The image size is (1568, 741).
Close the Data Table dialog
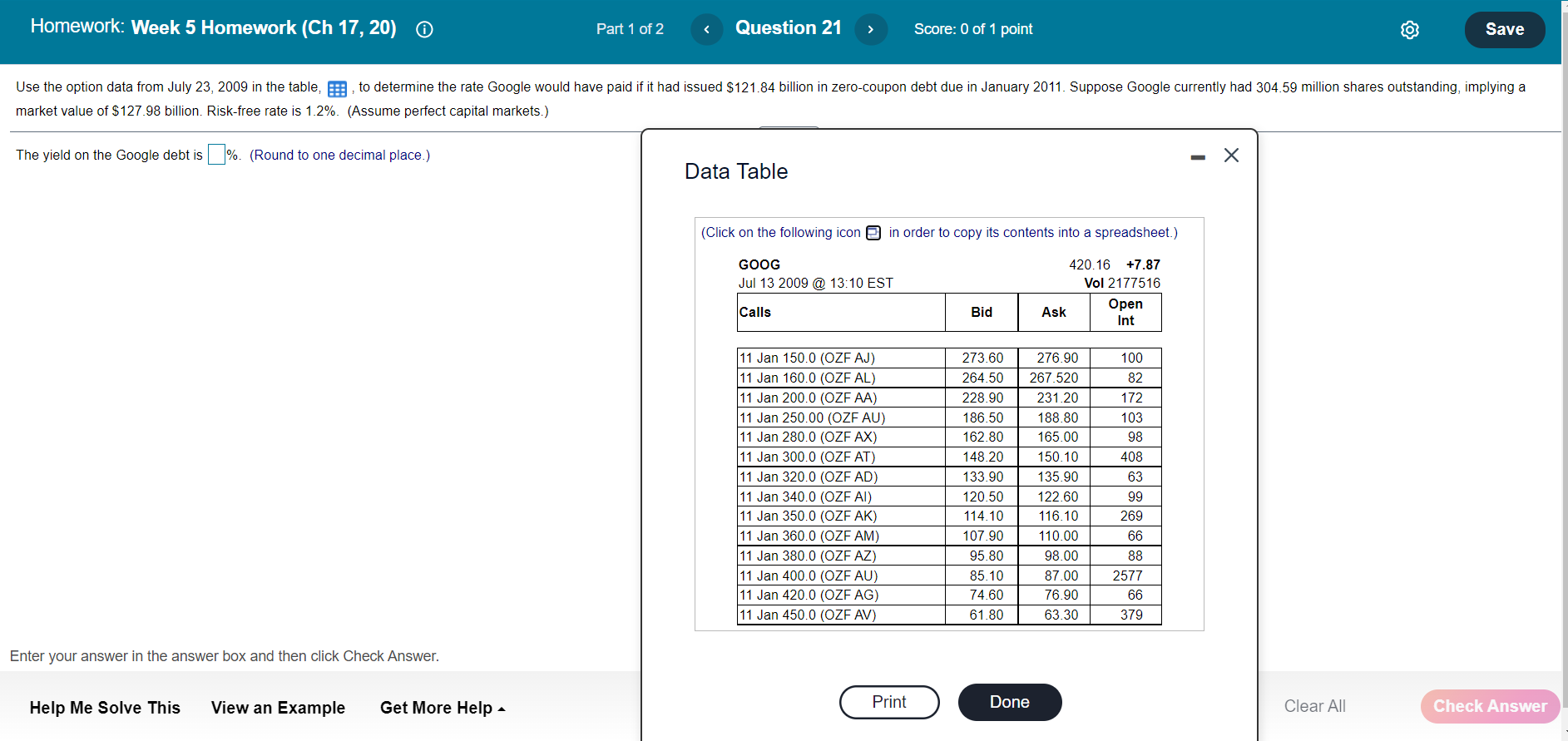coord(1232,156)
